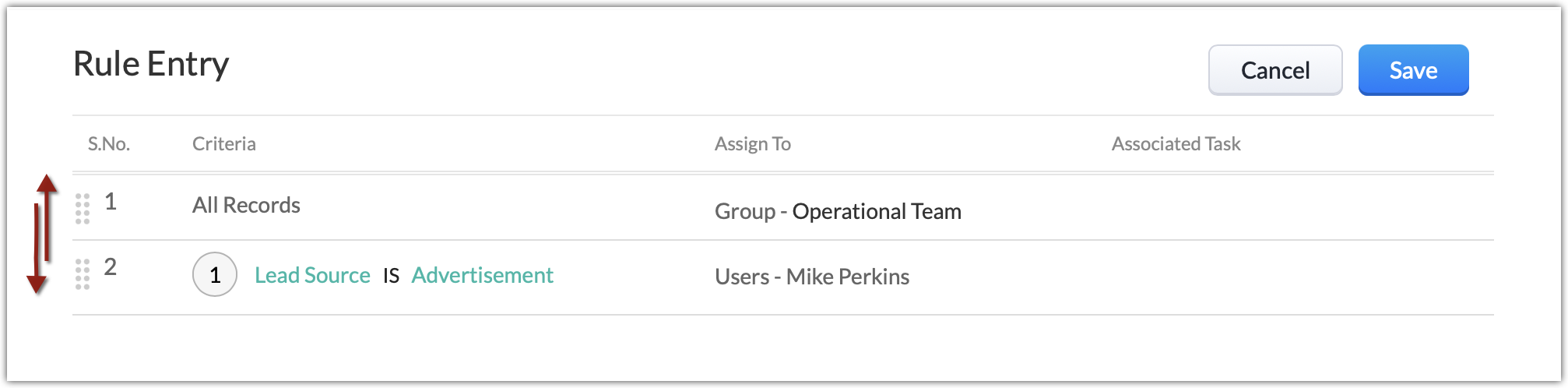
Task: Click the circled criteria number badge
Action: [215, 275]
